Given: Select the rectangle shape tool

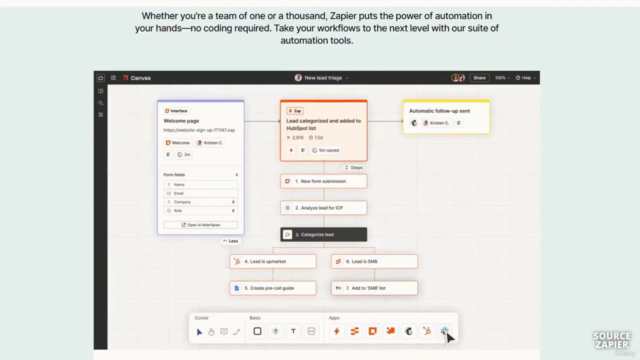Looking at the screenshot, I should (257, 331).
